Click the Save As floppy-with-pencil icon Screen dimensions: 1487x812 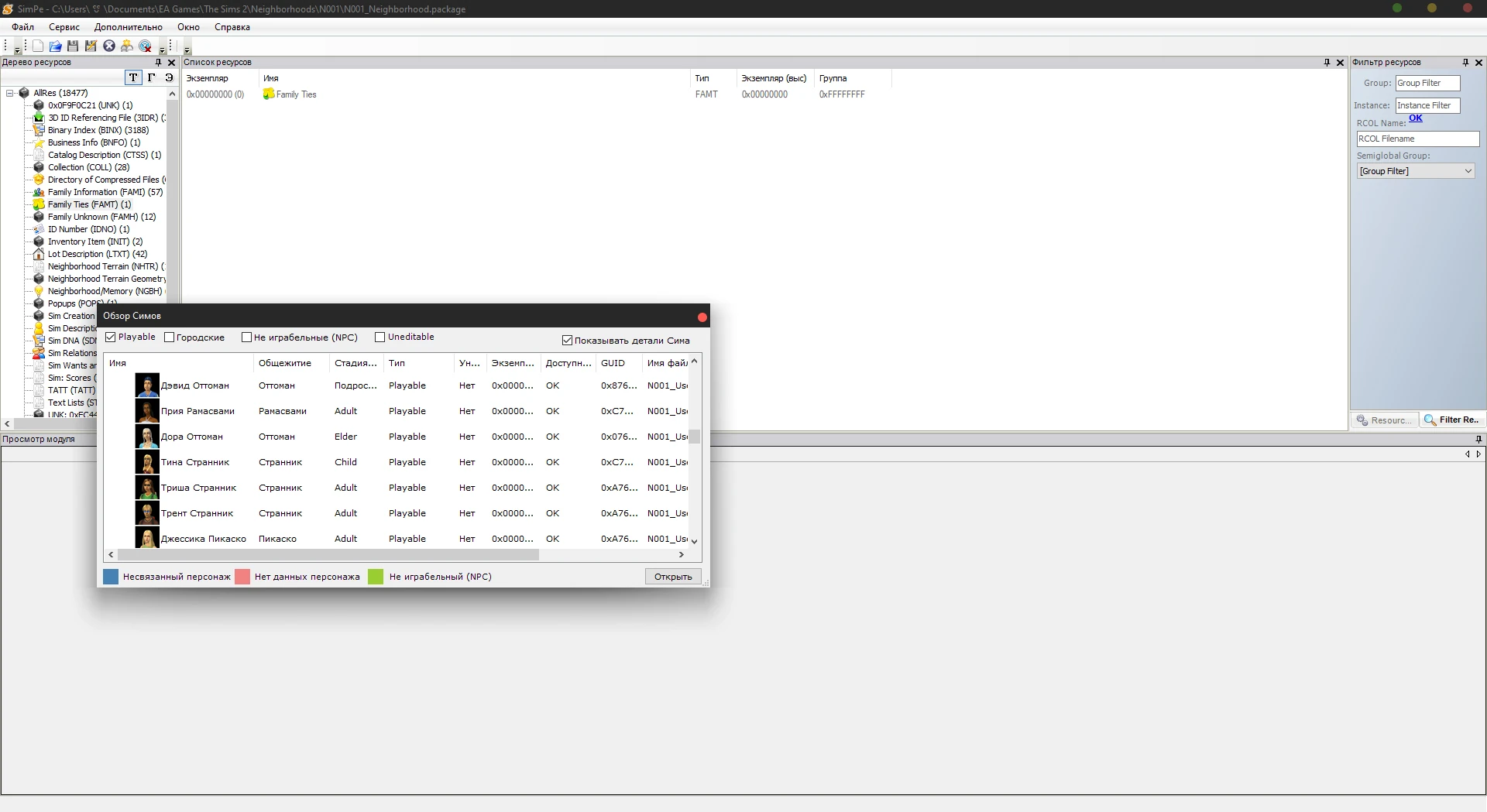click(x=91, y=46)
